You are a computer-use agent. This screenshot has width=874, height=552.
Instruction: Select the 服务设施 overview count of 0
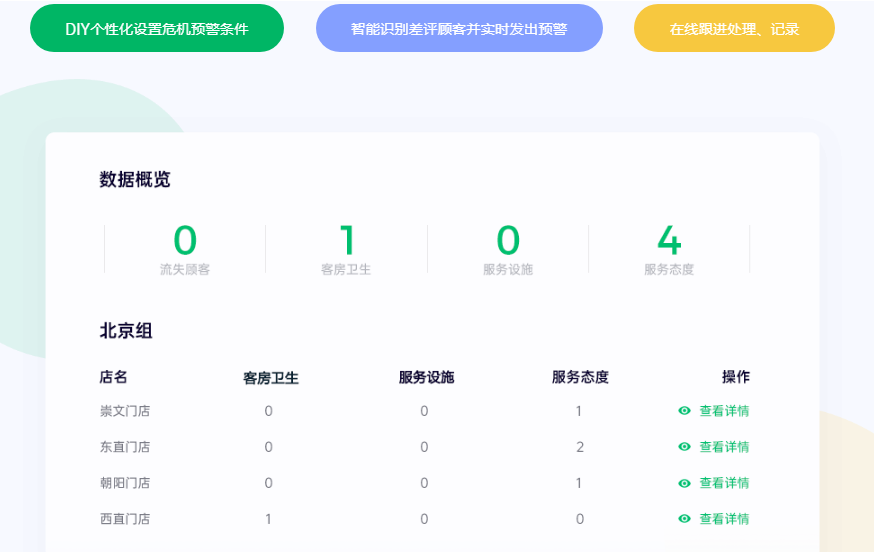pyautogui.click(x=508, y=240)
